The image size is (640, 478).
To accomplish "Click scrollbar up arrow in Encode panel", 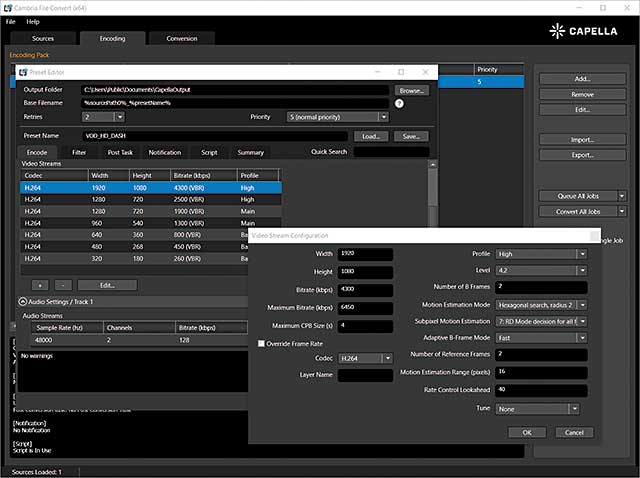I will (433, 165).
